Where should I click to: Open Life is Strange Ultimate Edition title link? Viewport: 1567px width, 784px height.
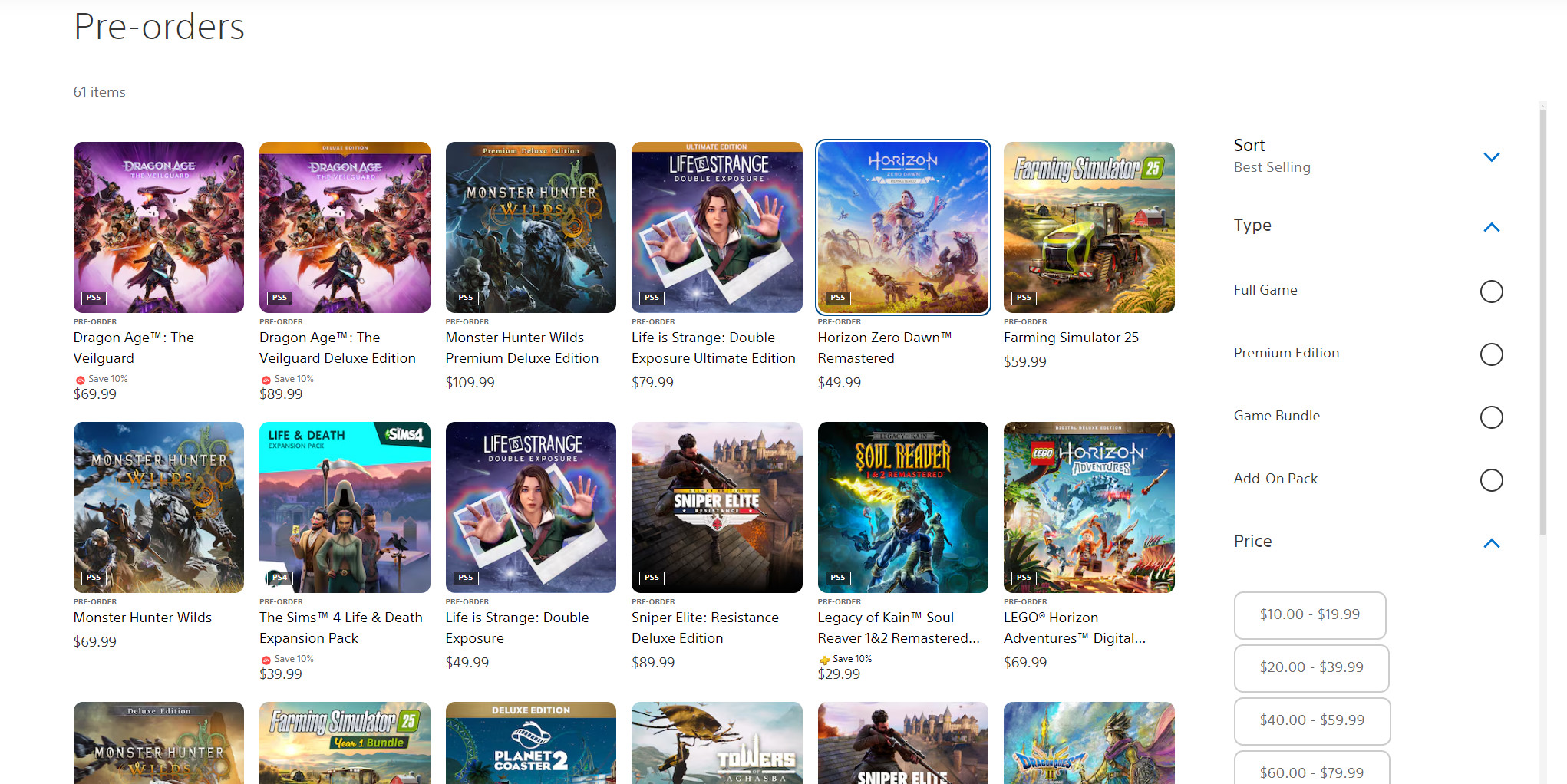pyautogui.click(x=713, y=348)
